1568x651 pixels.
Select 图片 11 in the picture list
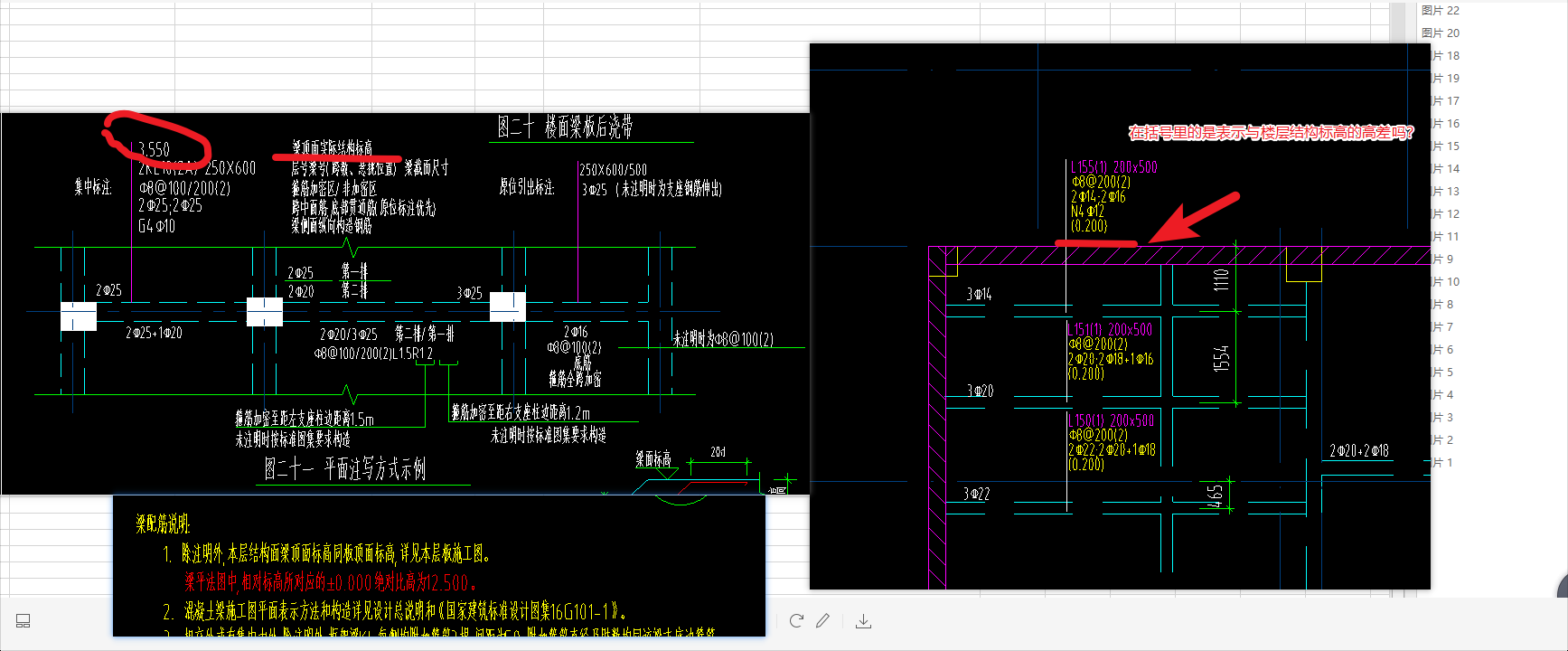(x=1446, y=236)
